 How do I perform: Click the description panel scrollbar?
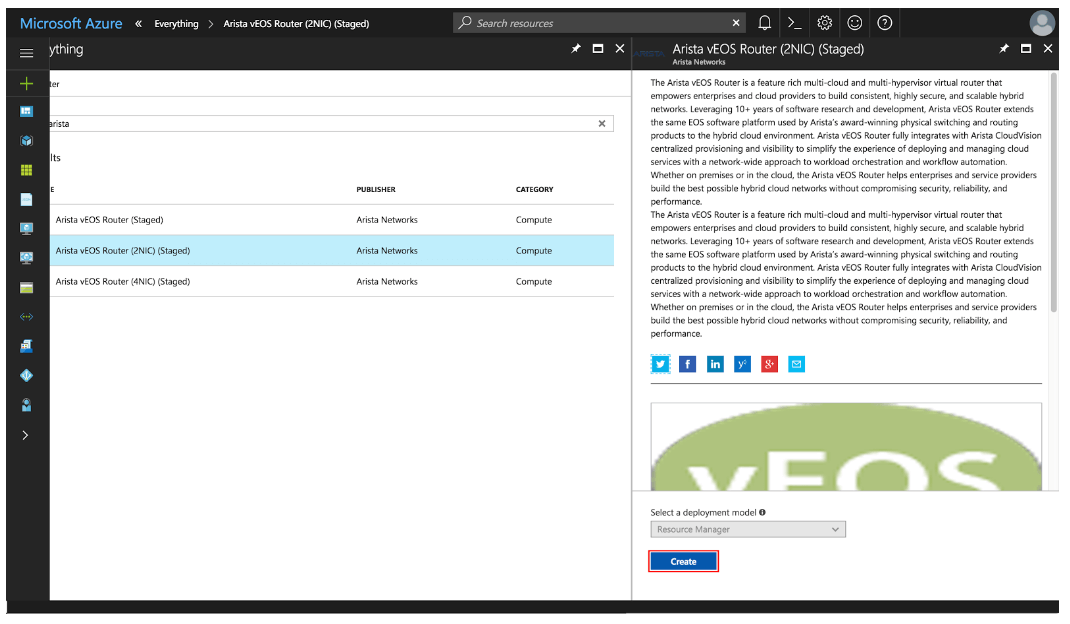coord(1054,193)
